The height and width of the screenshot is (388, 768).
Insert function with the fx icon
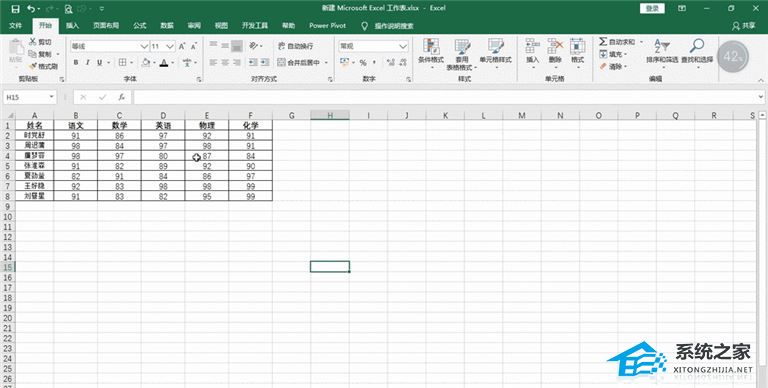pyautogui.click(x=121, y=97)
